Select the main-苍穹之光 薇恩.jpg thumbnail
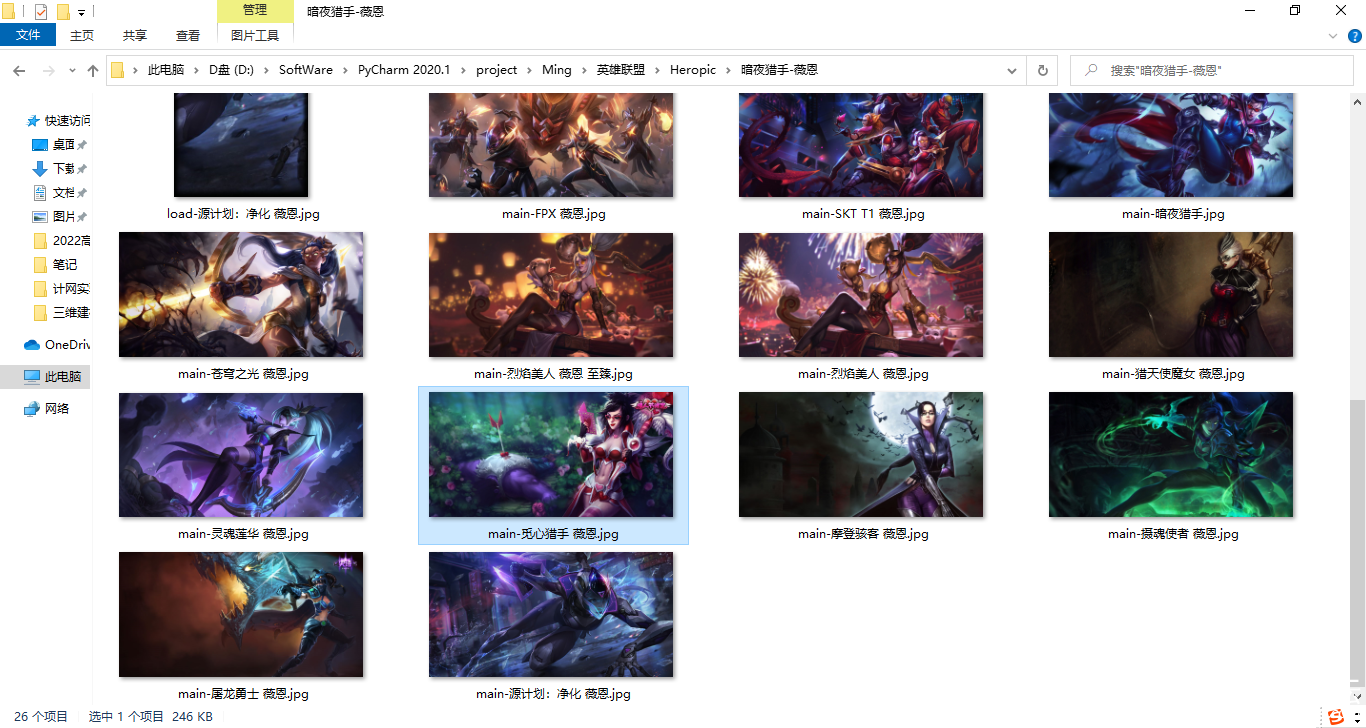Screen dimensions: 1366x728 coord(241,295)
